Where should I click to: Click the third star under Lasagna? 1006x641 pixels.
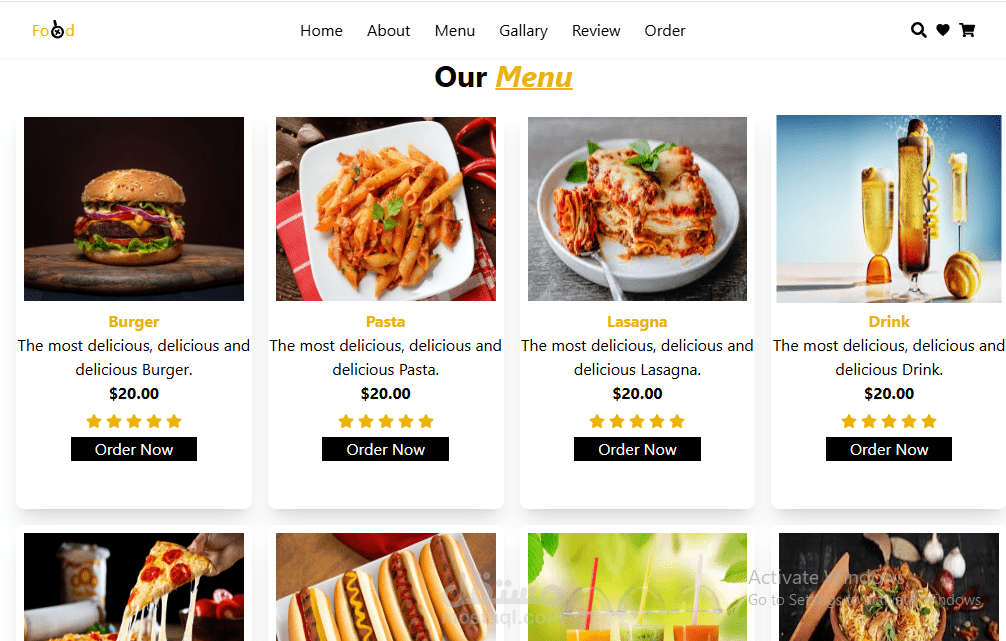[x=637, y=422]
